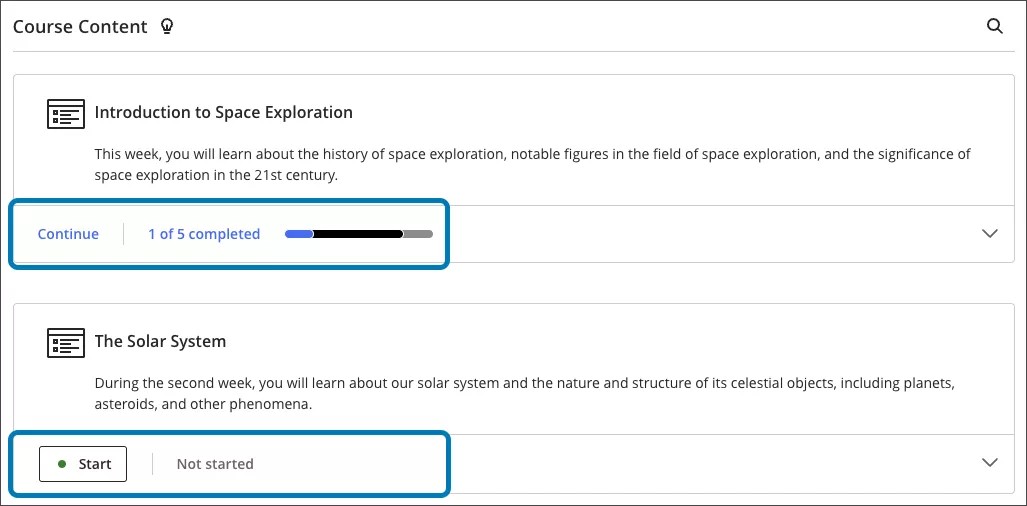The image size is (1027, 506).
Task: Click the Continue link
Action: point(68,234)
